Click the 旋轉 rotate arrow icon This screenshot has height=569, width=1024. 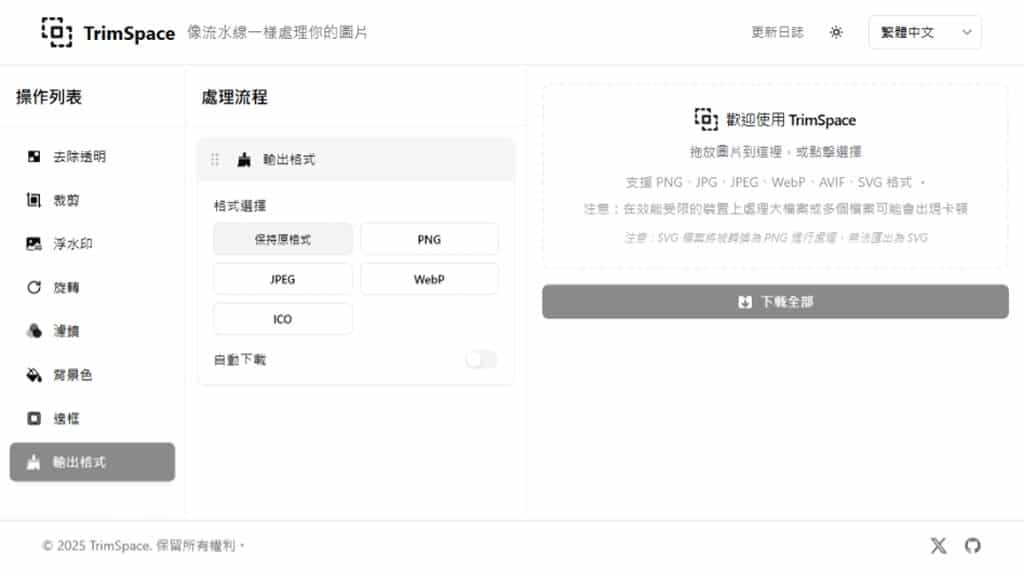(x=34, y=287)
